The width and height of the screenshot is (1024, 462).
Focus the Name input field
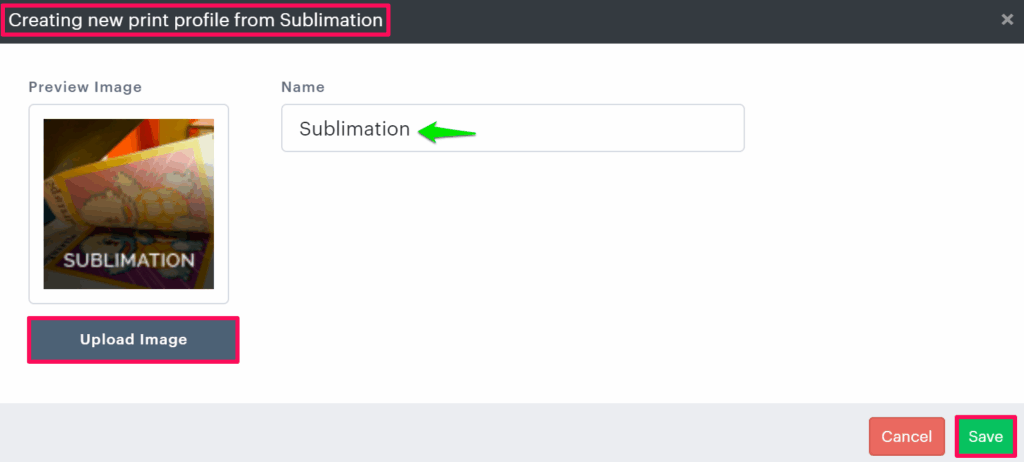pyautogui.click(x=600, y=129)
